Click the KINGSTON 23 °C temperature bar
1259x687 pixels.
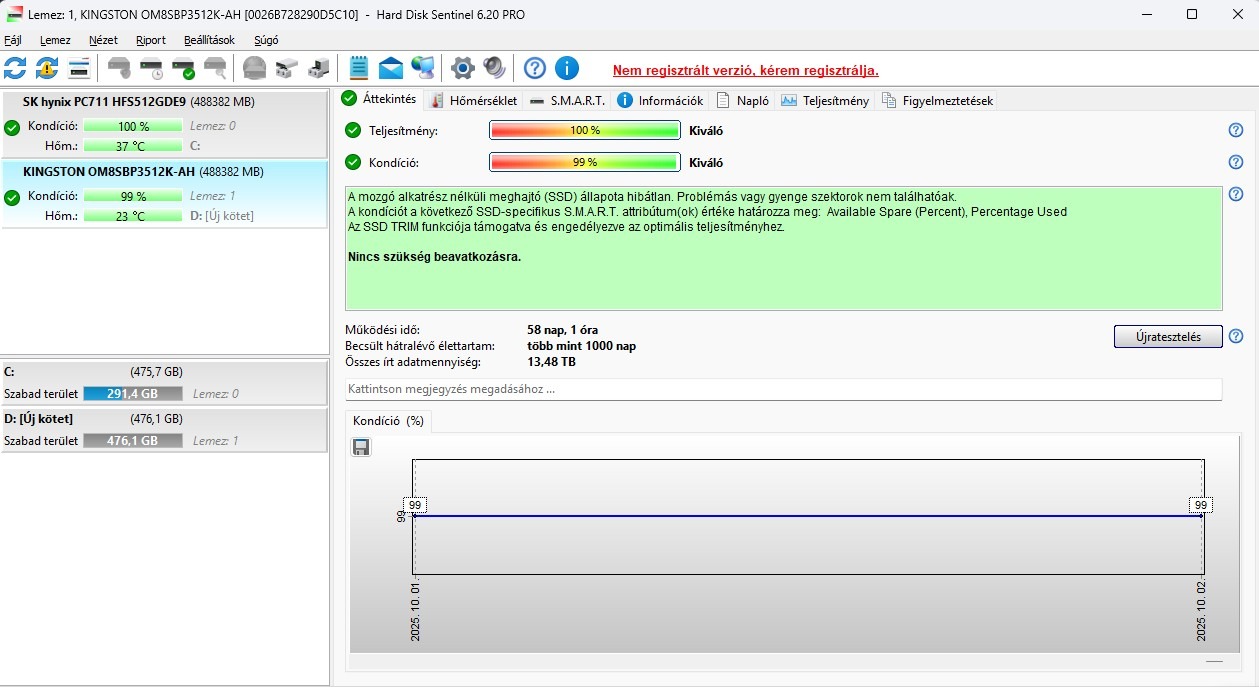coord(133,216)
